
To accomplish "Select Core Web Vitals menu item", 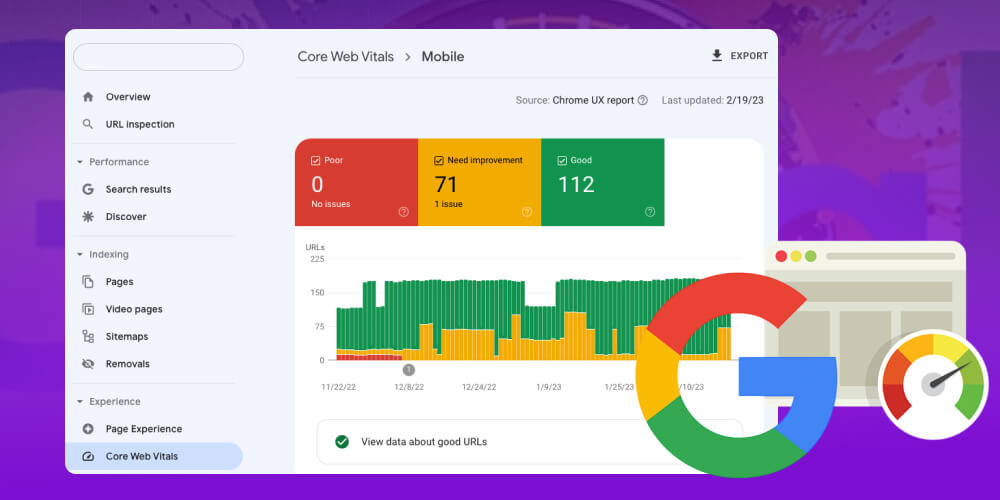I will click(x=154, y=456).
